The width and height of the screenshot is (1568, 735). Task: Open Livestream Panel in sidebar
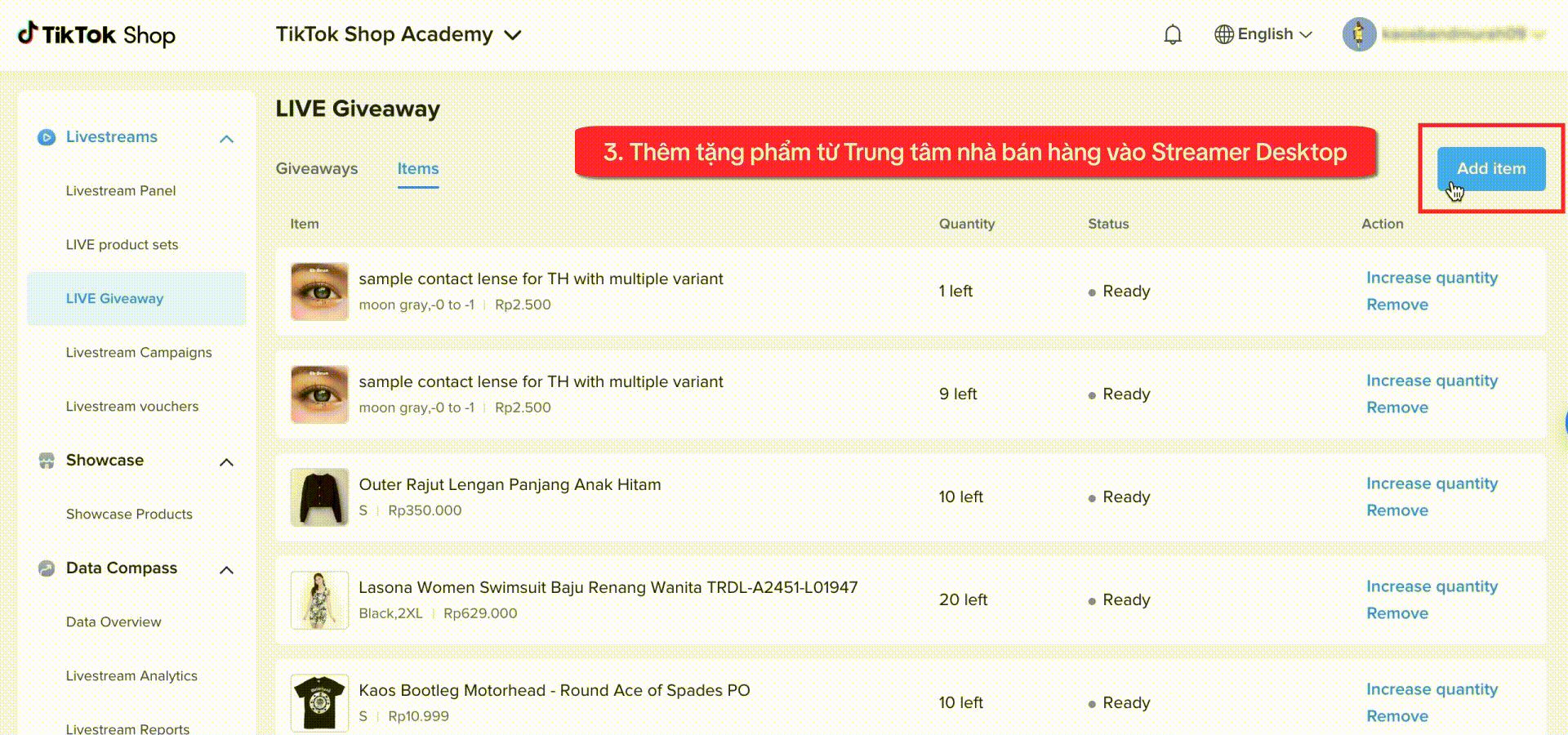coord(121,191)
